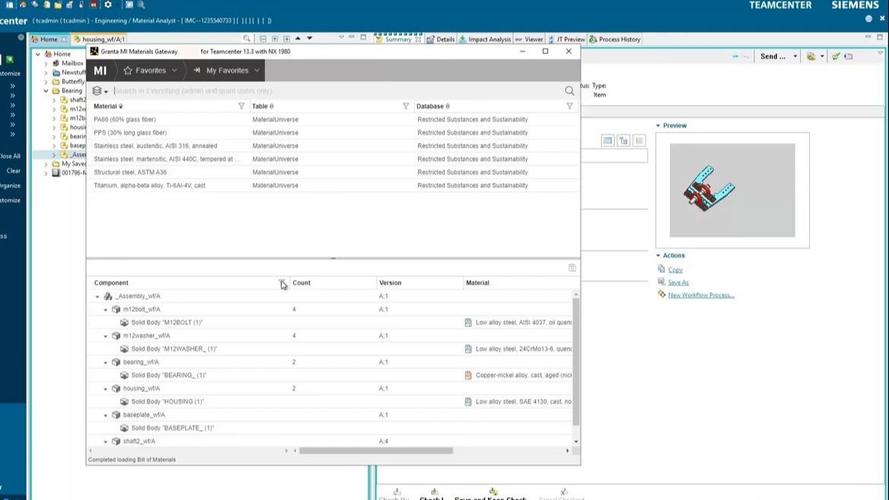
Task: Filter the Material column
Action: [241, 106]
